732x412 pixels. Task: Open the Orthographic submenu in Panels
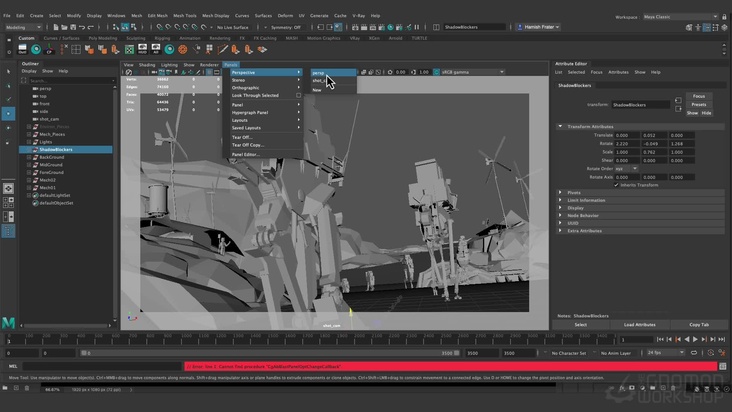(x=266, y=88)
